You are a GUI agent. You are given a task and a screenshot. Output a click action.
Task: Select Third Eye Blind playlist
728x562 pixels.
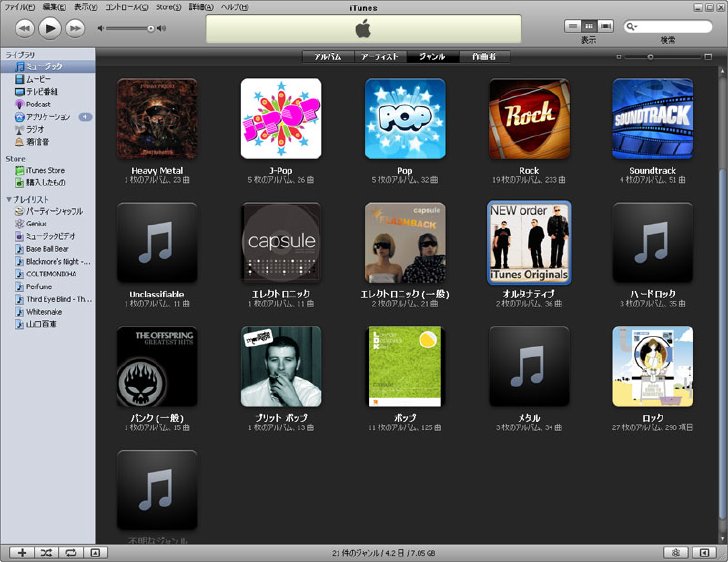pos(48,299)
